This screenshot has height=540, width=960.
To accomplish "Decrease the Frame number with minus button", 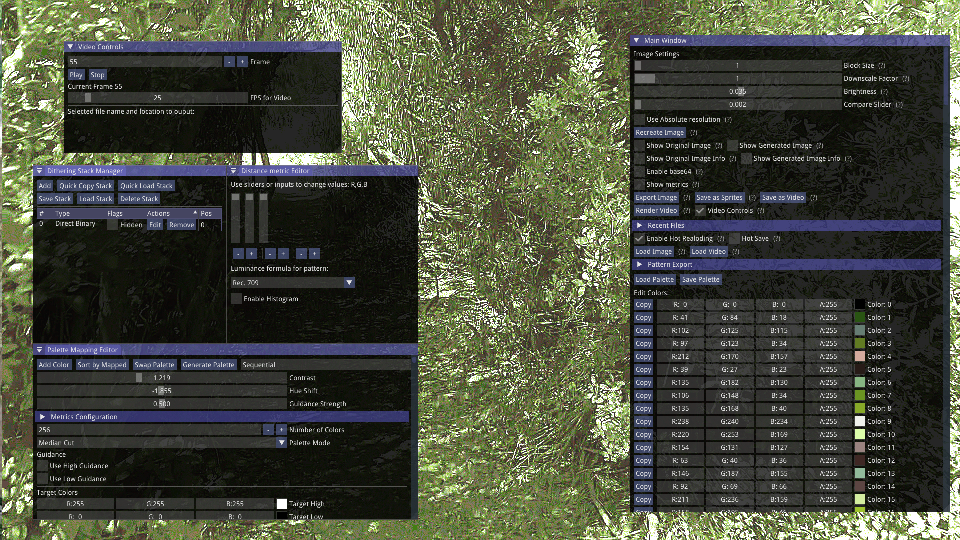I will (229, 62).
